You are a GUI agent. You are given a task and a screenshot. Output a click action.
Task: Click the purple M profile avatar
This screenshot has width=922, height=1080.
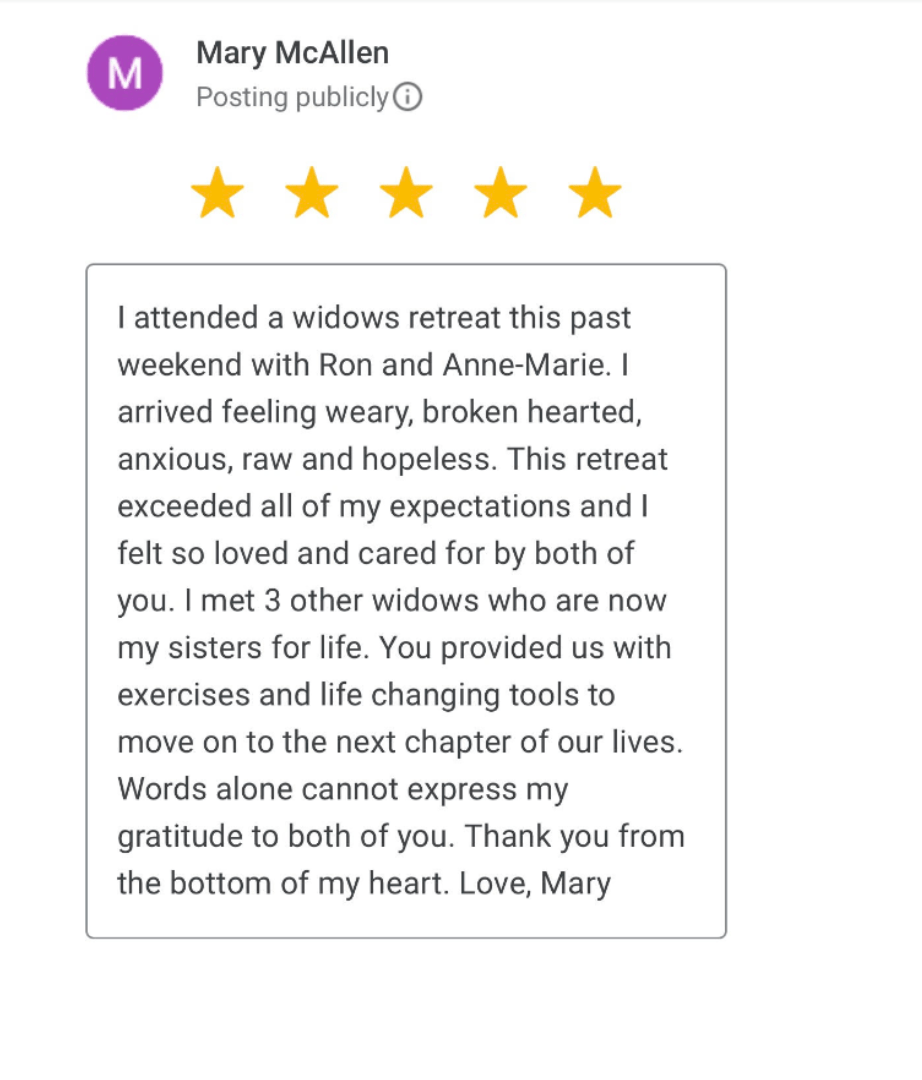tap(125, 73)
